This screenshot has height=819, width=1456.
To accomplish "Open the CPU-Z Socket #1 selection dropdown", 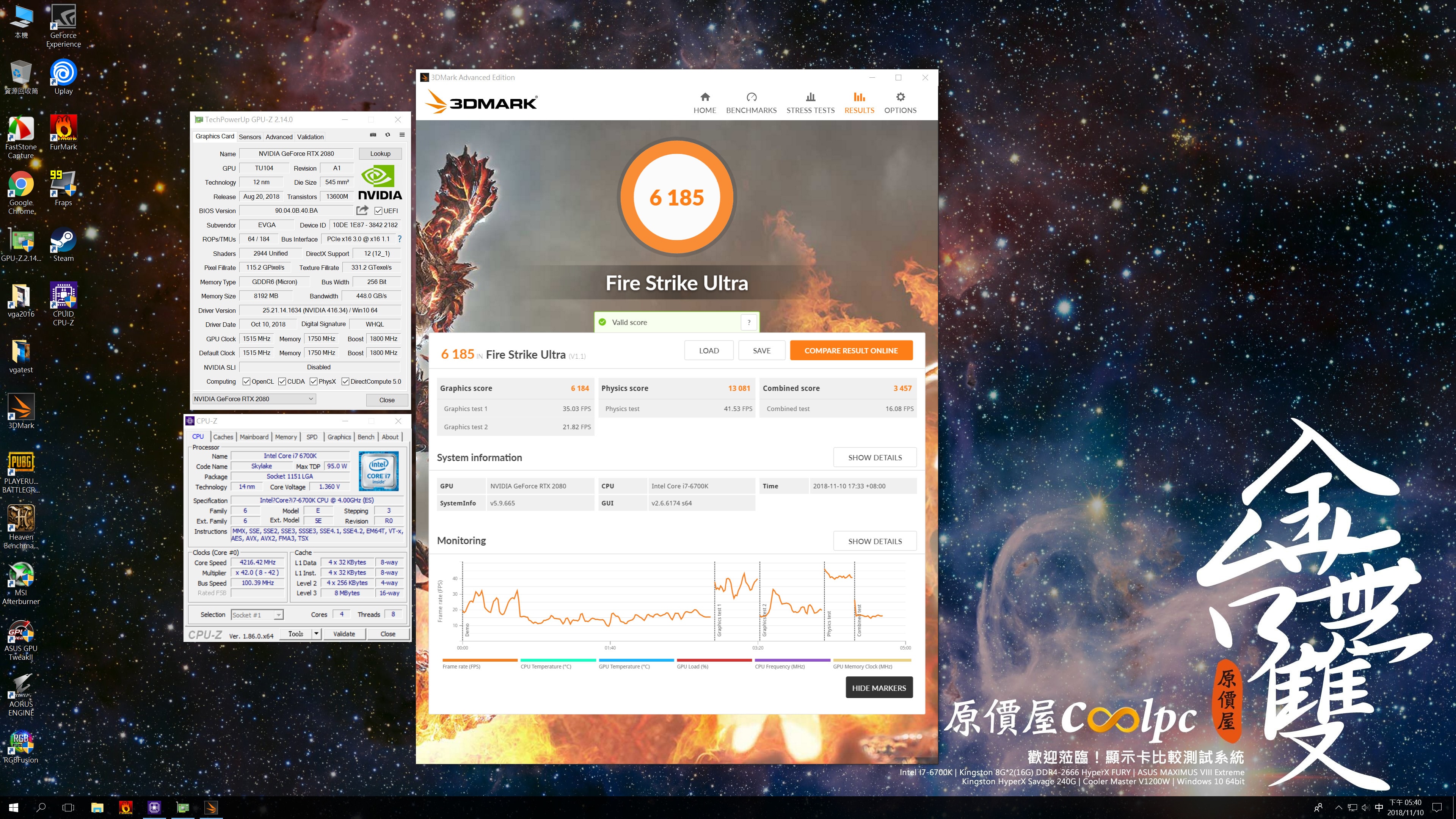I will pyautogui.click(x=257, y=615).
